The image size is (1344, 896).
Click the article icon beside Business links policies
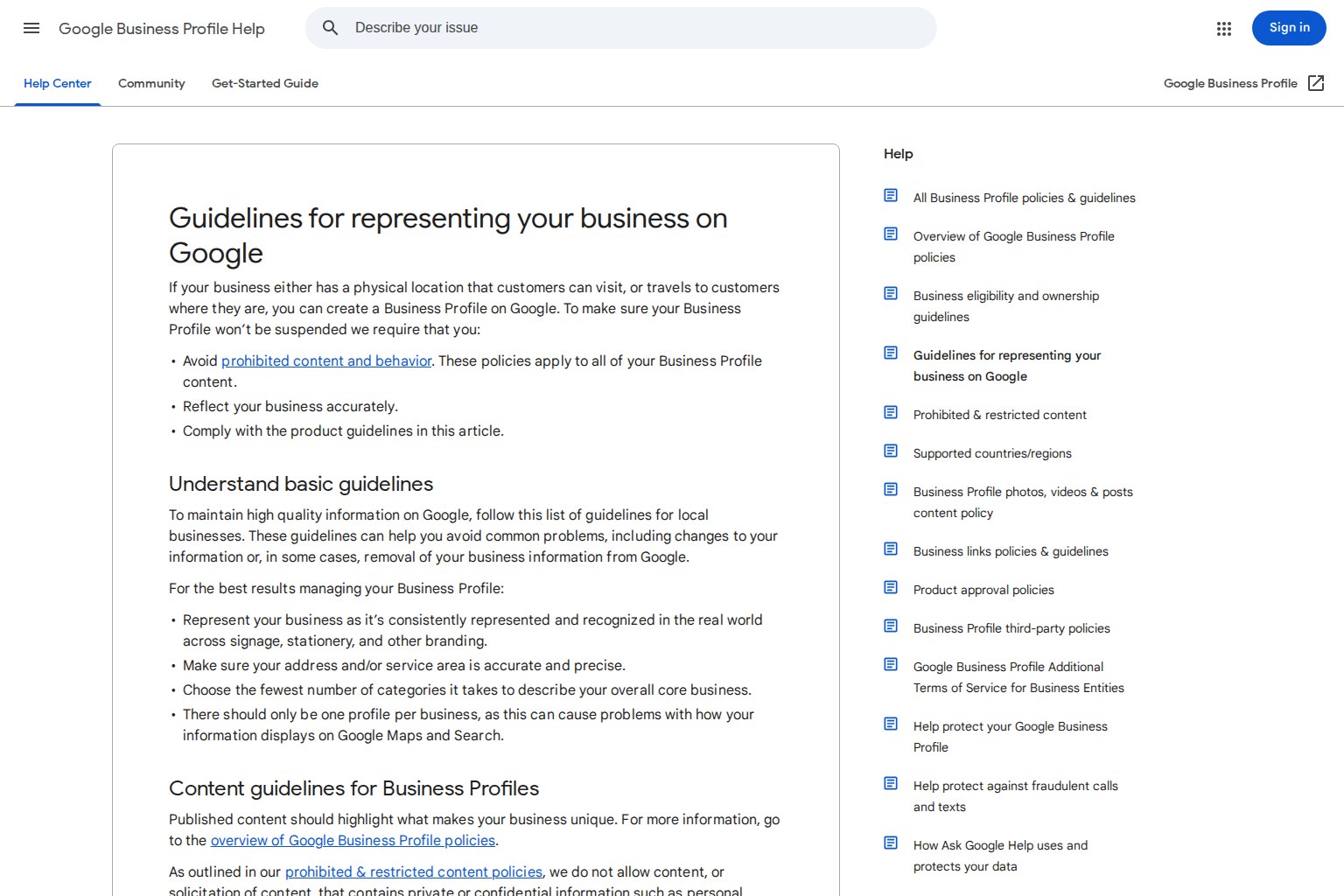[891, 549]
